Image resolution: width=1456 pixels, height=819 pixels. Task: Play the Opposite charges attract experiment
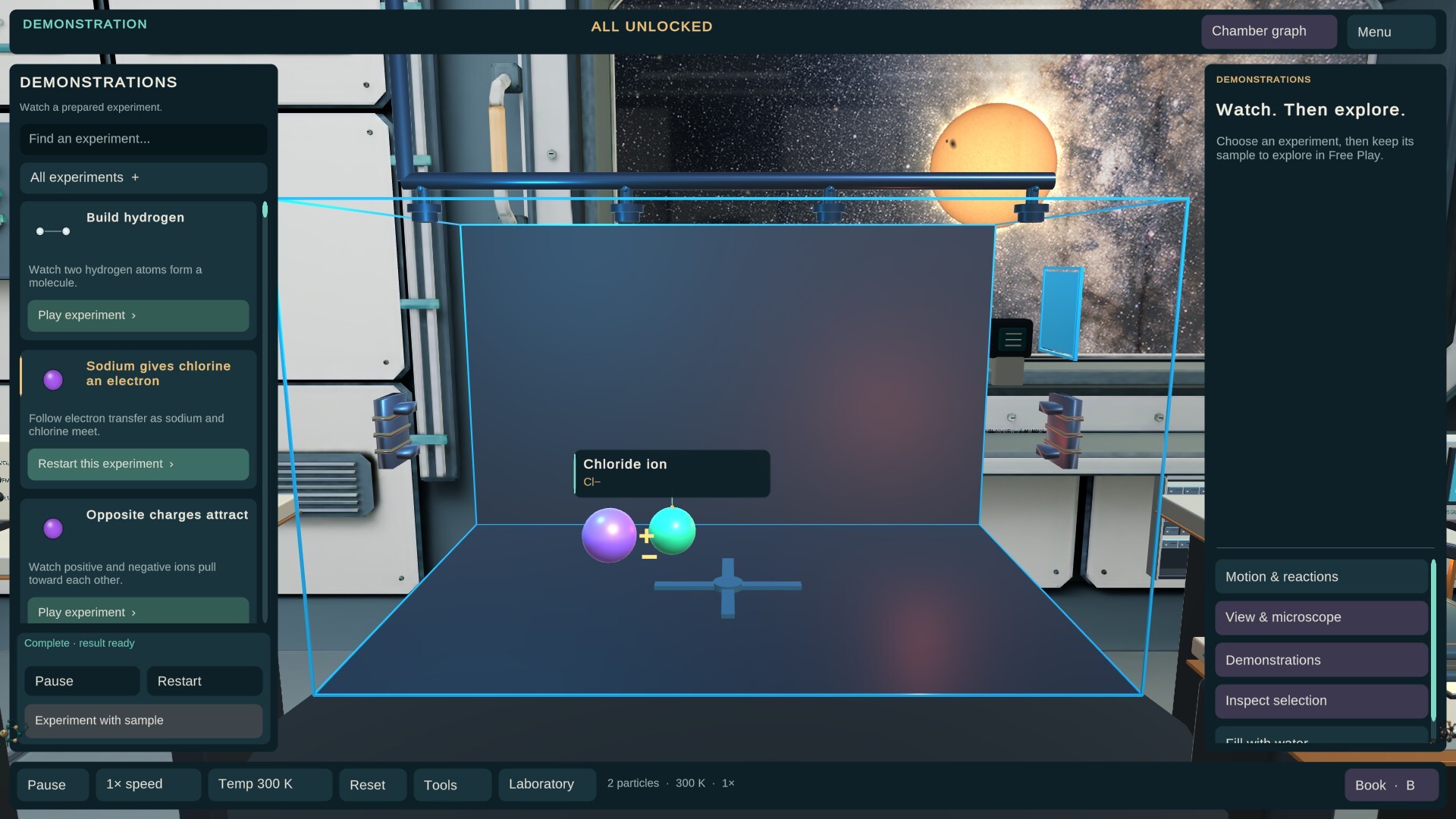[x=138, y=610]
